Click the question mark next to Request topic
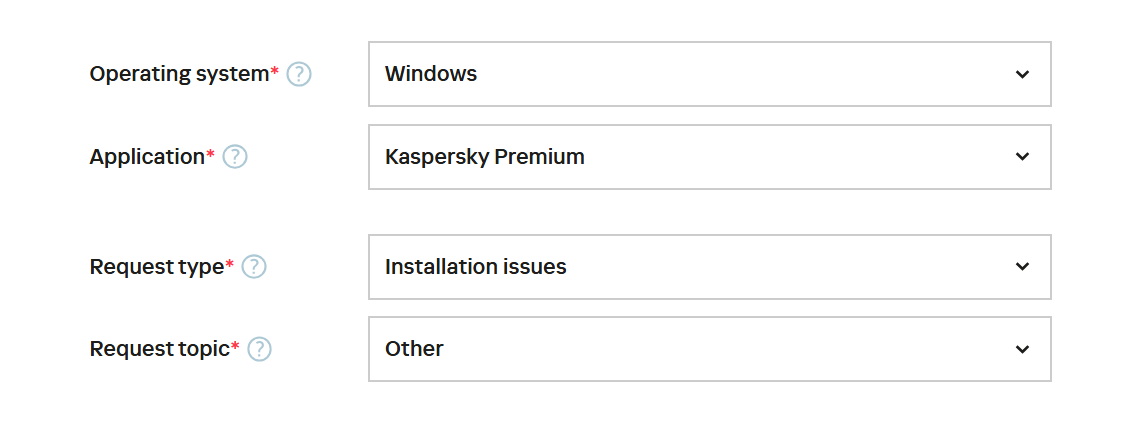The height and width of the screenshot is (438, 1134). click(260, 349)
